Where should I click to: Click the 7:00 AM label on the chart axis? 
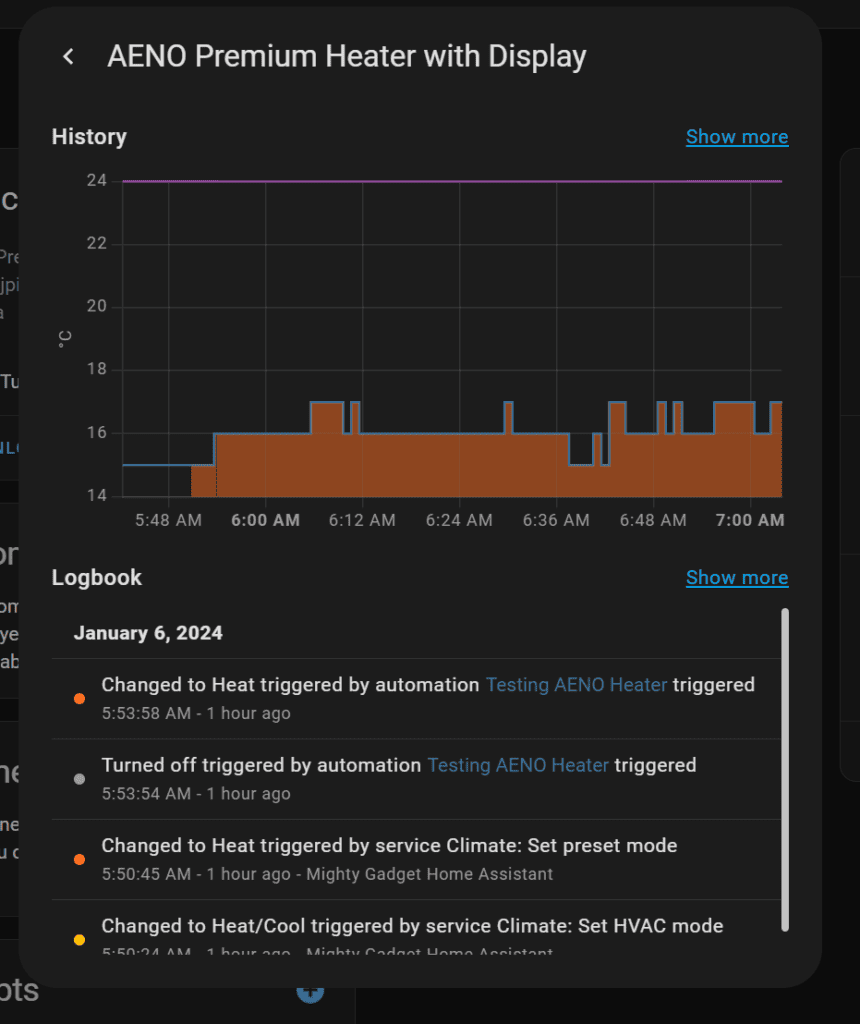[x=750, y=520]
